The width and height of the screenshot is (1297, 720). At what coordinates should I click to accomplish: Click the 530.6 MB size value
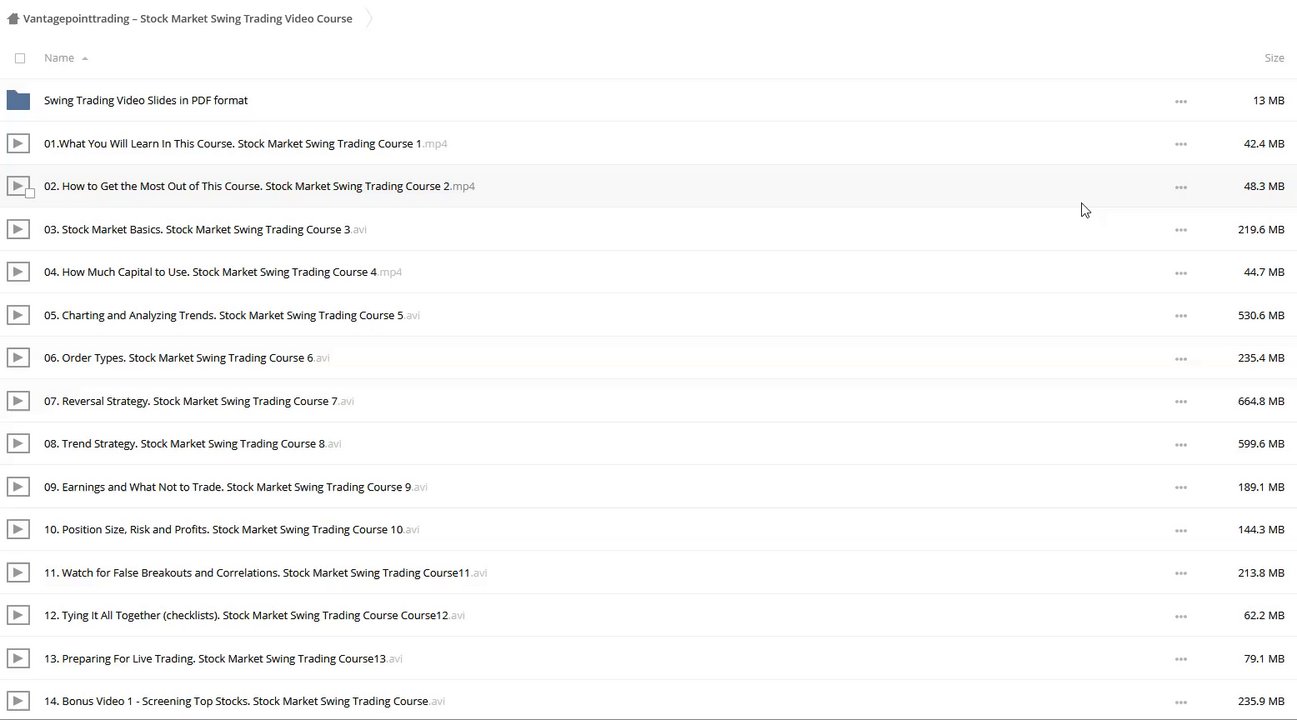pyautogui.click(x=1261, y=315)
